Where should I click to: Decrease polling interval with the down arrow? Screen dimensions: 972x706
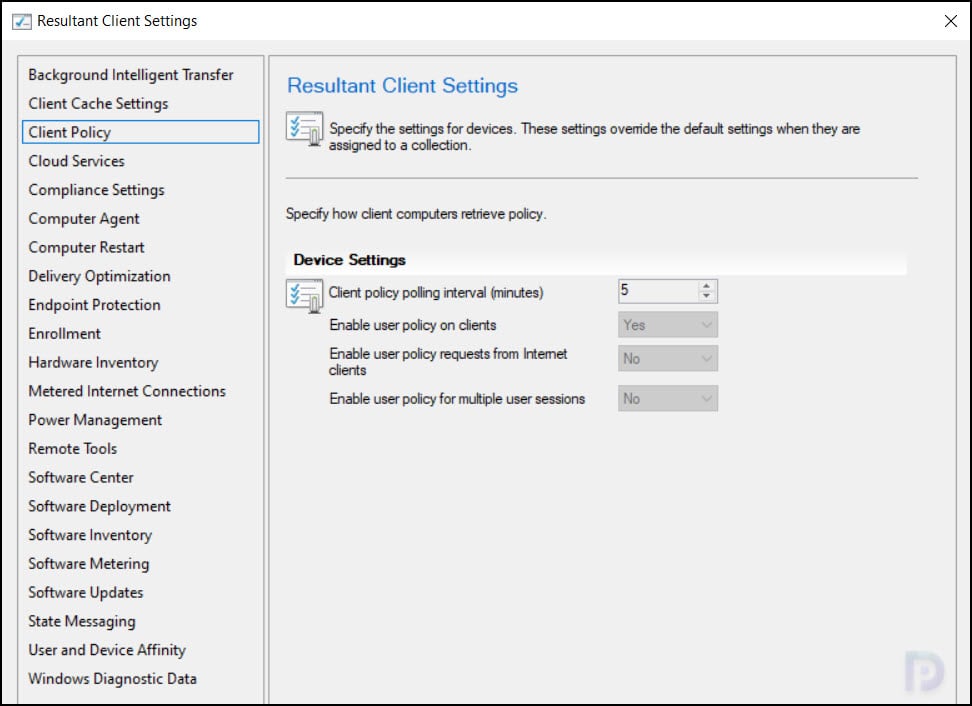[707, 296]
